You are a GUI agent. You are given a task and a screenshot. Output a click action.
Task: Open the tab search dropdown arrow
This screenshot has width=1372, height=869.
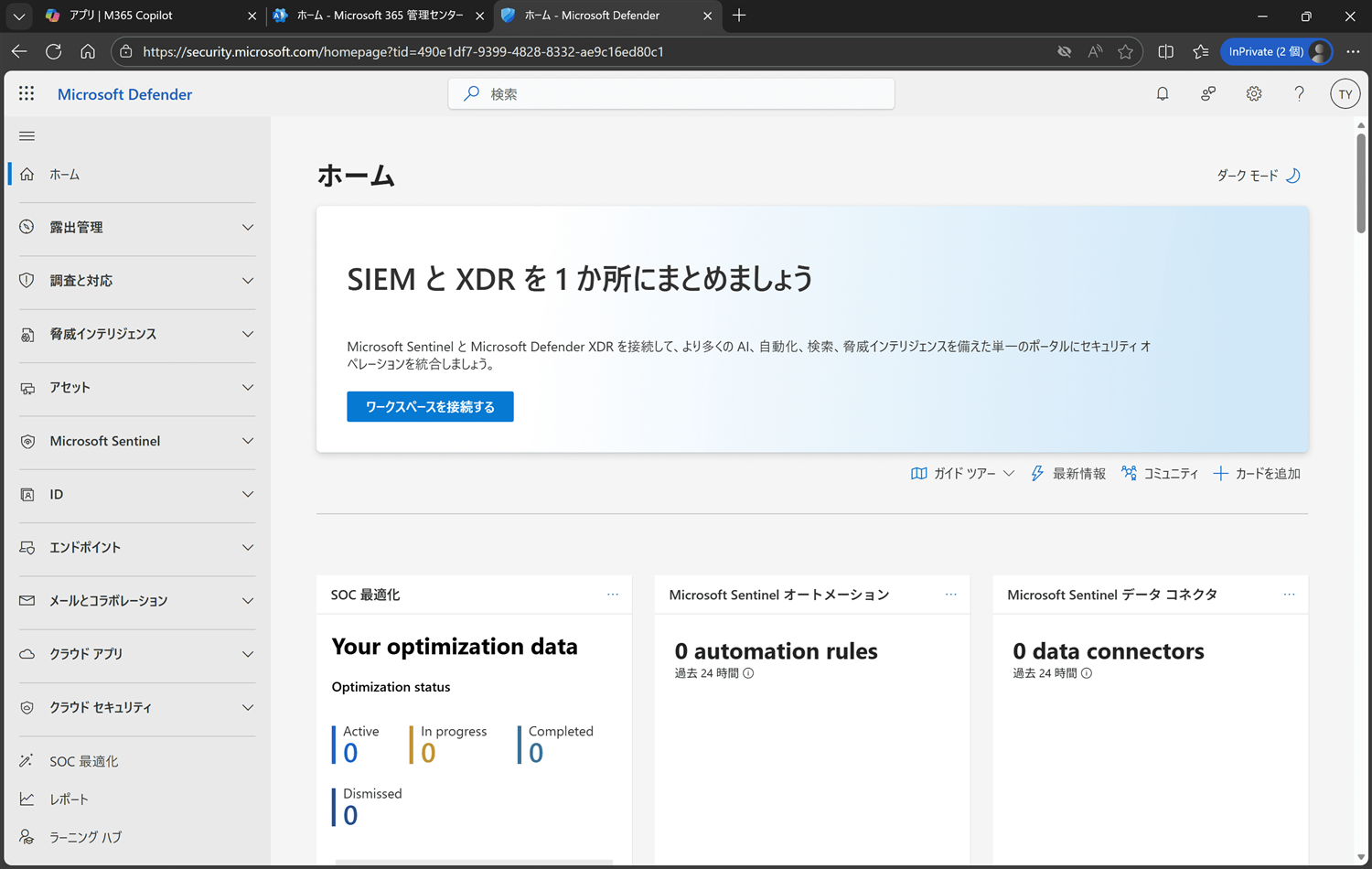[x=19, y=16]
